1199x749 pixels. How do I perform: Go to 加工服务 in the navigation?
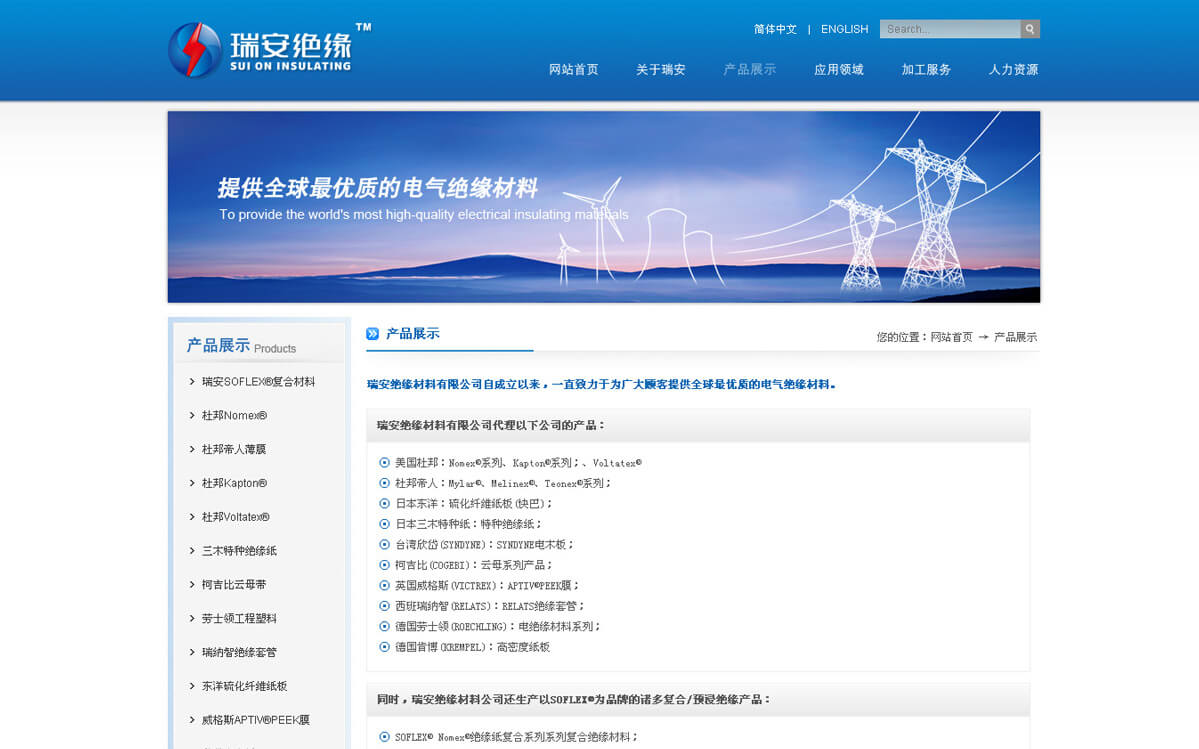(925, 70)
